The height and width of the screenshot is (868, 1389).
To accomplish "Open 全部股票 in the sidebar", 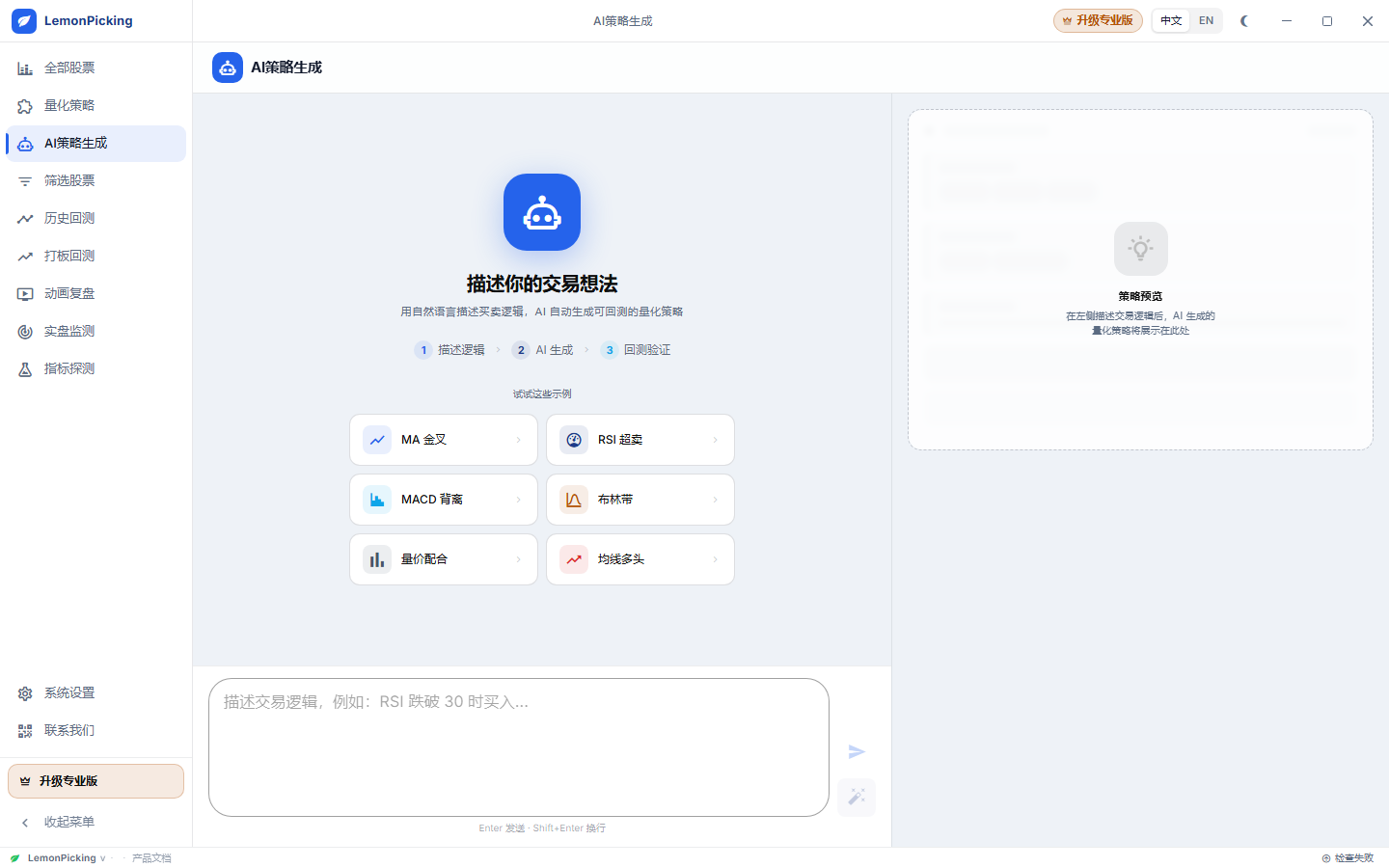I will point(95,68).
